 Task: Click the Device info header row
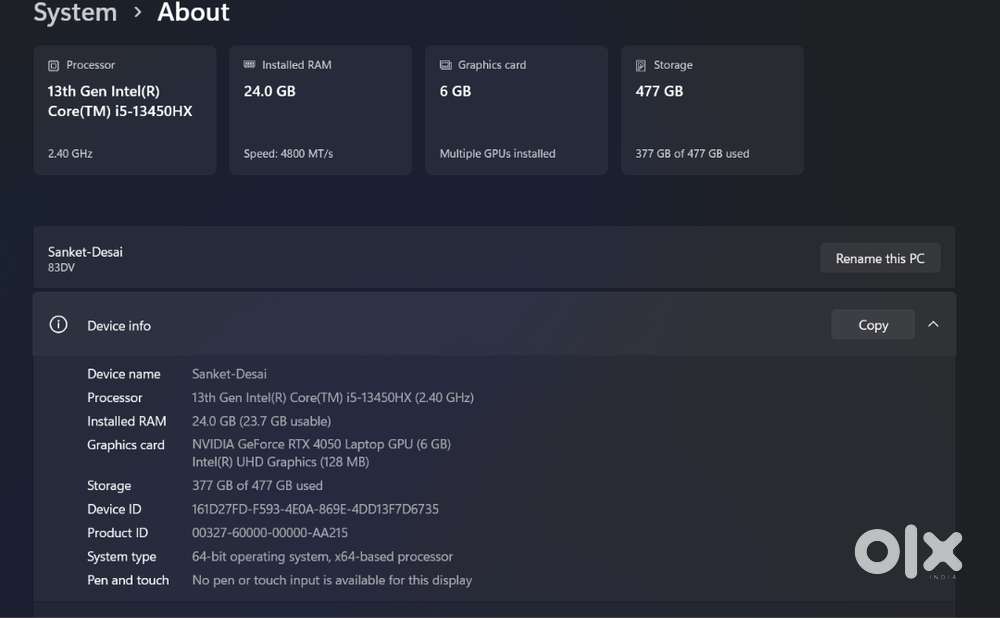(x=494, y=324)
